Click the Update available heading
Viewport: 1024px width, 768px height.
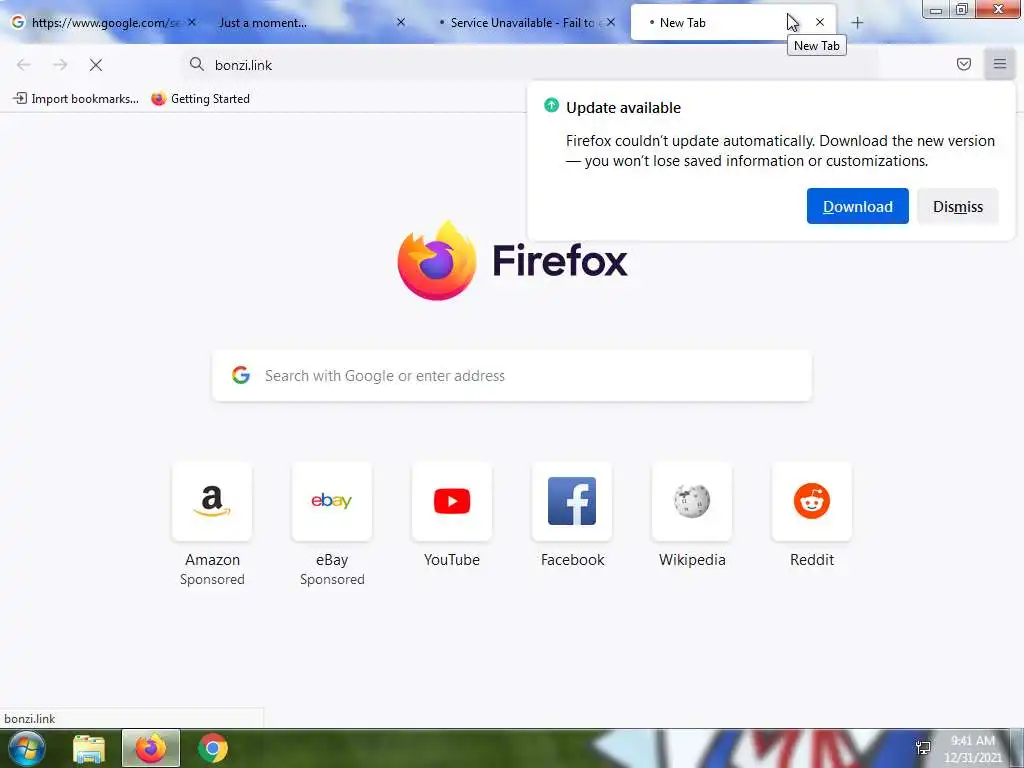[x=624, y=108]
